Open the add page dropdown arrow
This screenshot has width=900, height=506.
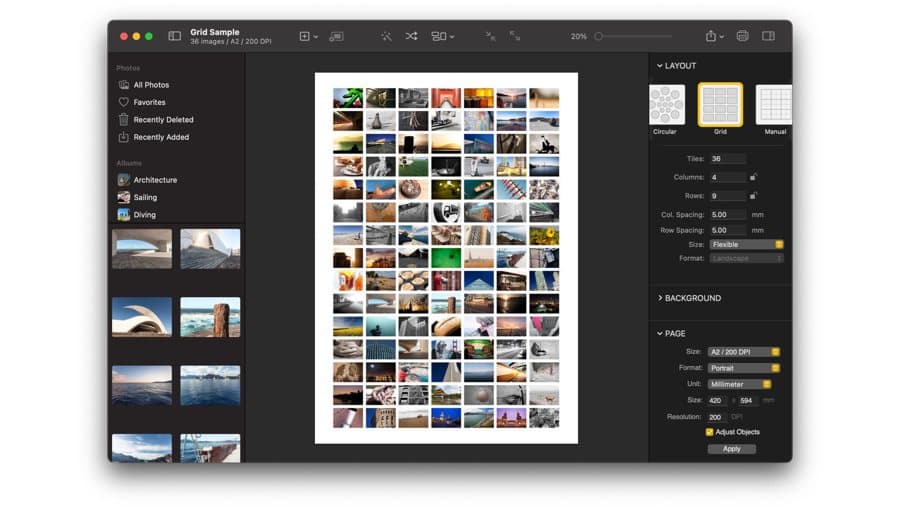coord(316,37)
